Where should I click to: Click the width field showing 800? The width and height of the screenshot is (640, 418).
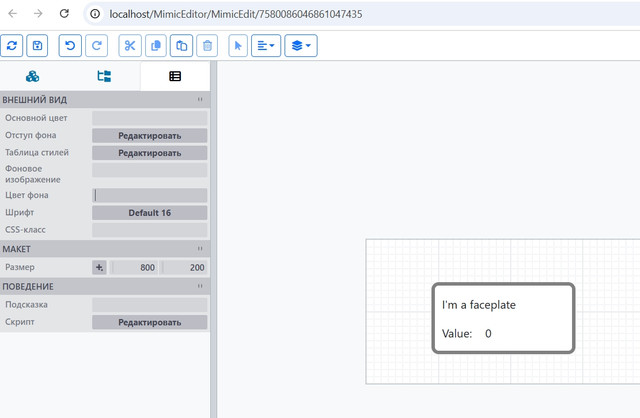tap(135, 267)
